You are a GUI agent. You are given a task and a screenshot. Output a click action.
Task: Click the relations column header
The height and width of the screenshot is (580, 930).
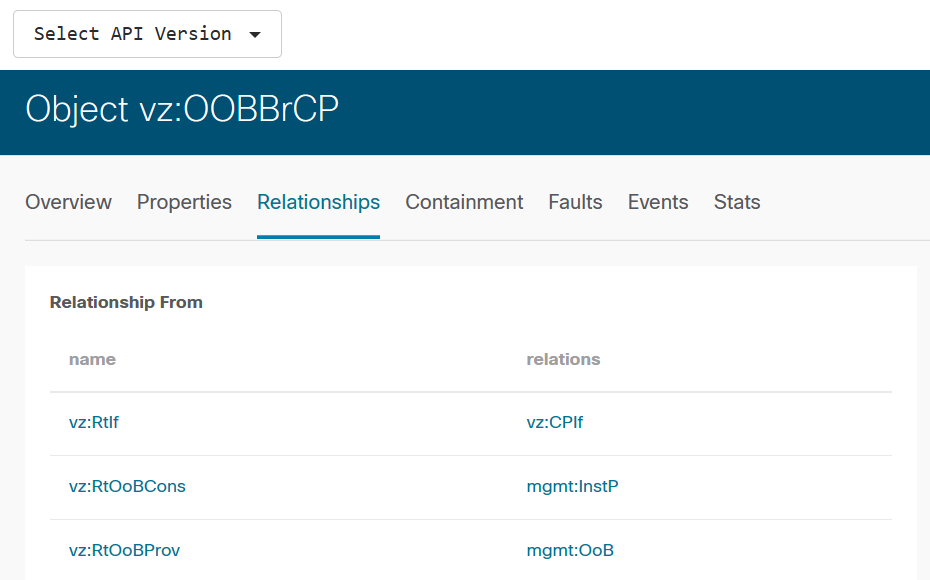pyautogui.click(x=563, y=359)
